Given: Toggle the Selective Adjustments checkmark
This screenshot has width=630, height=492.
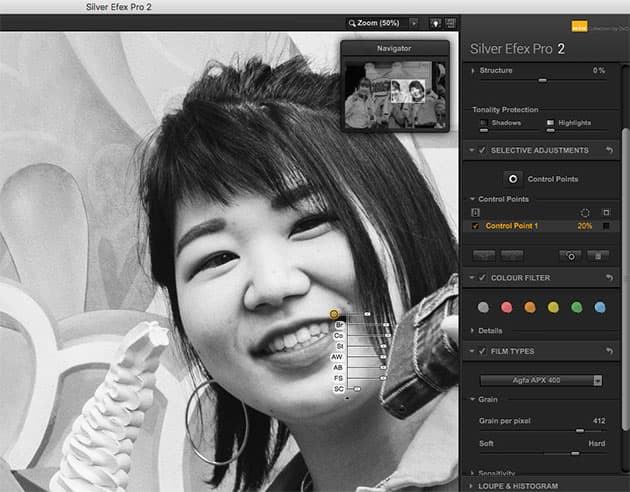Looking at the screenshot, I should 482,150.
